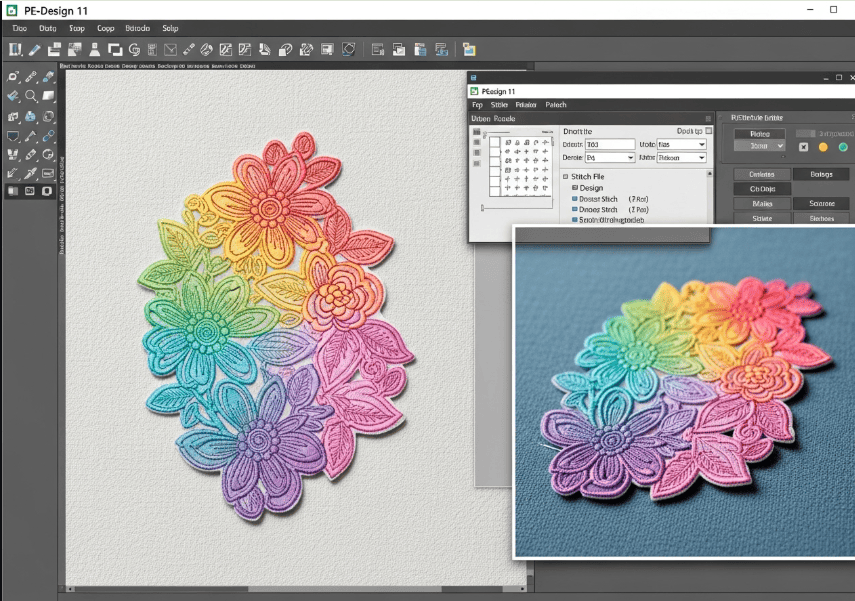Open the 'Ed' dropdown beside 'Derole'
This screenshot has width=855, height=601.
point(610,158)
